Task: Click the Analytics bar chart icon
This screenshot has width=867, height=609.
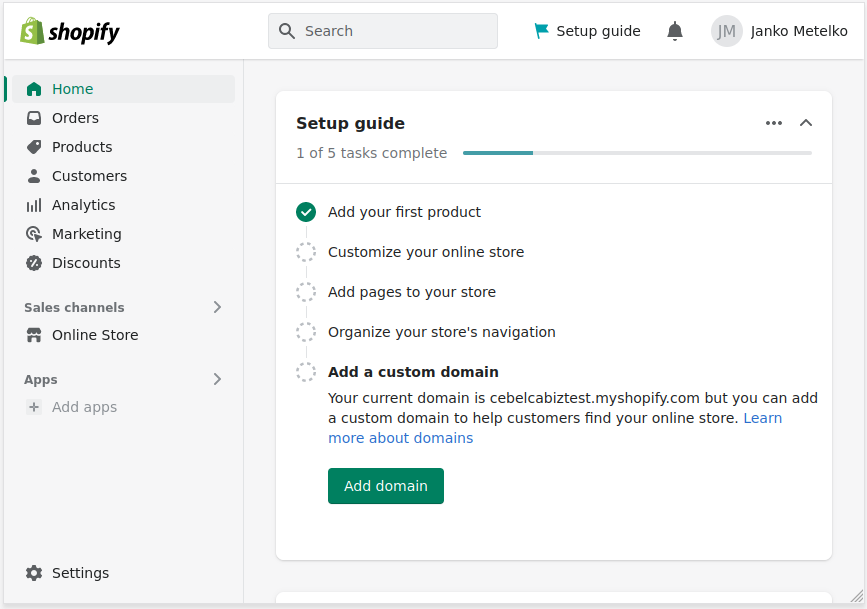Action: [34, 205]
